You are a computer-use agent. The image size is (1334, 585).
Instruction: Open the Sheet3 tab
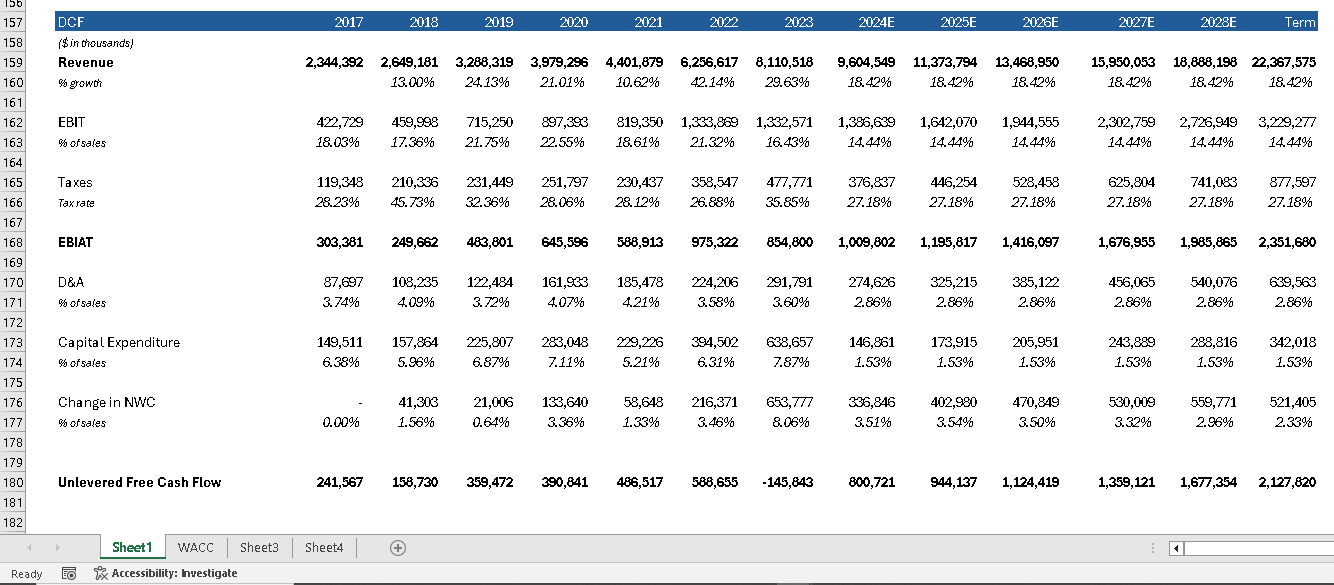tap(259, 547)
